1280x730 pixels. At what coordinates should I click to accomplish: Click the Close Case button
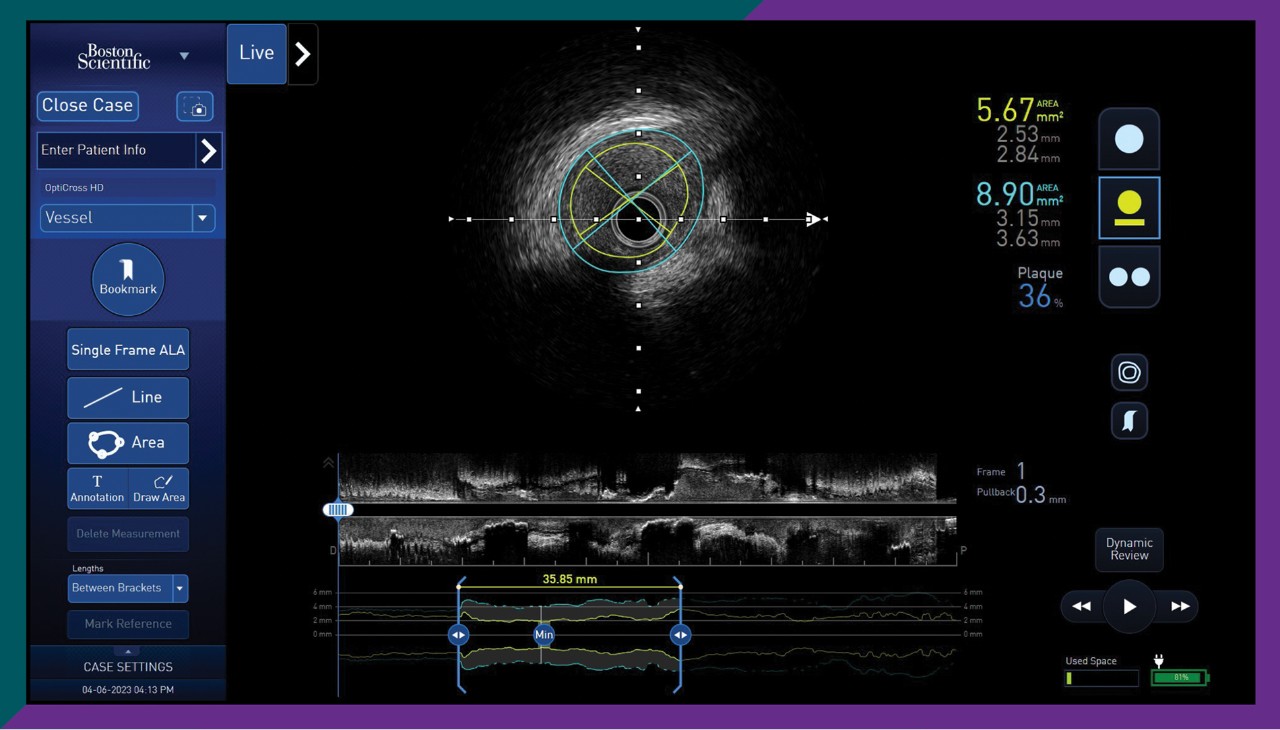87,105
